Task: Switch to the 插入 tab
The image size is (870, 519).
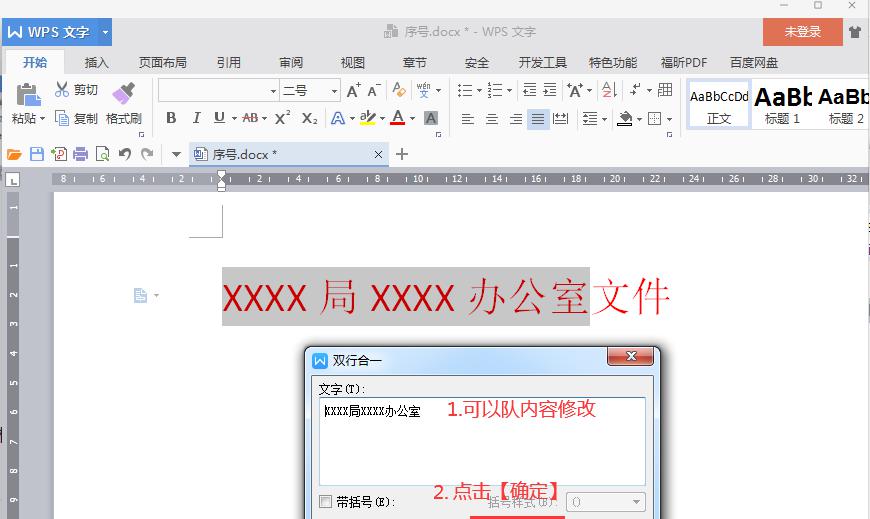Action: tap(97, 63)
